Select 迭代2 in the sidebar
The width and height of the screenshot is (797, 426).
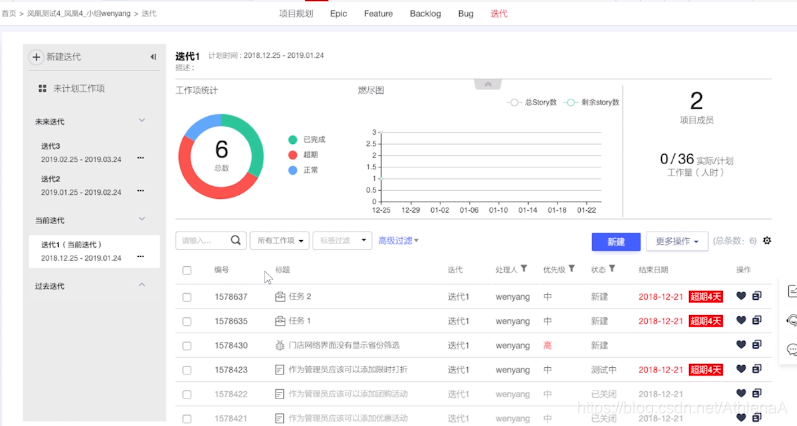50,179
